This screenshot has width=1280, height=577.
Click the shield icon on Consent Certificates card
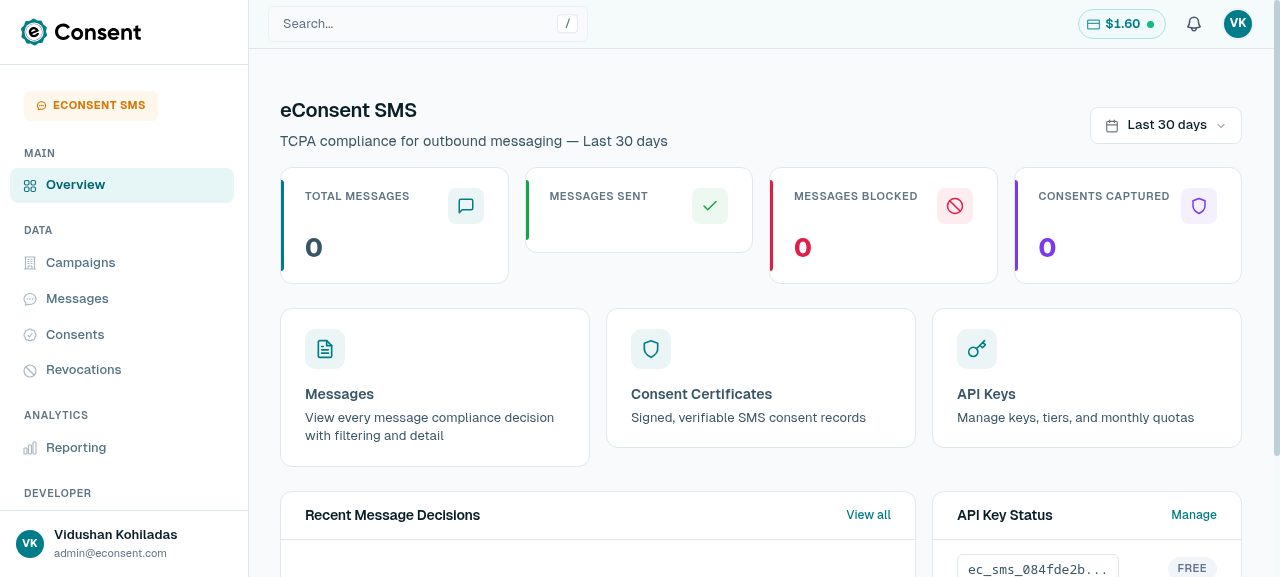pyautogui.click(x=651, y=349)
